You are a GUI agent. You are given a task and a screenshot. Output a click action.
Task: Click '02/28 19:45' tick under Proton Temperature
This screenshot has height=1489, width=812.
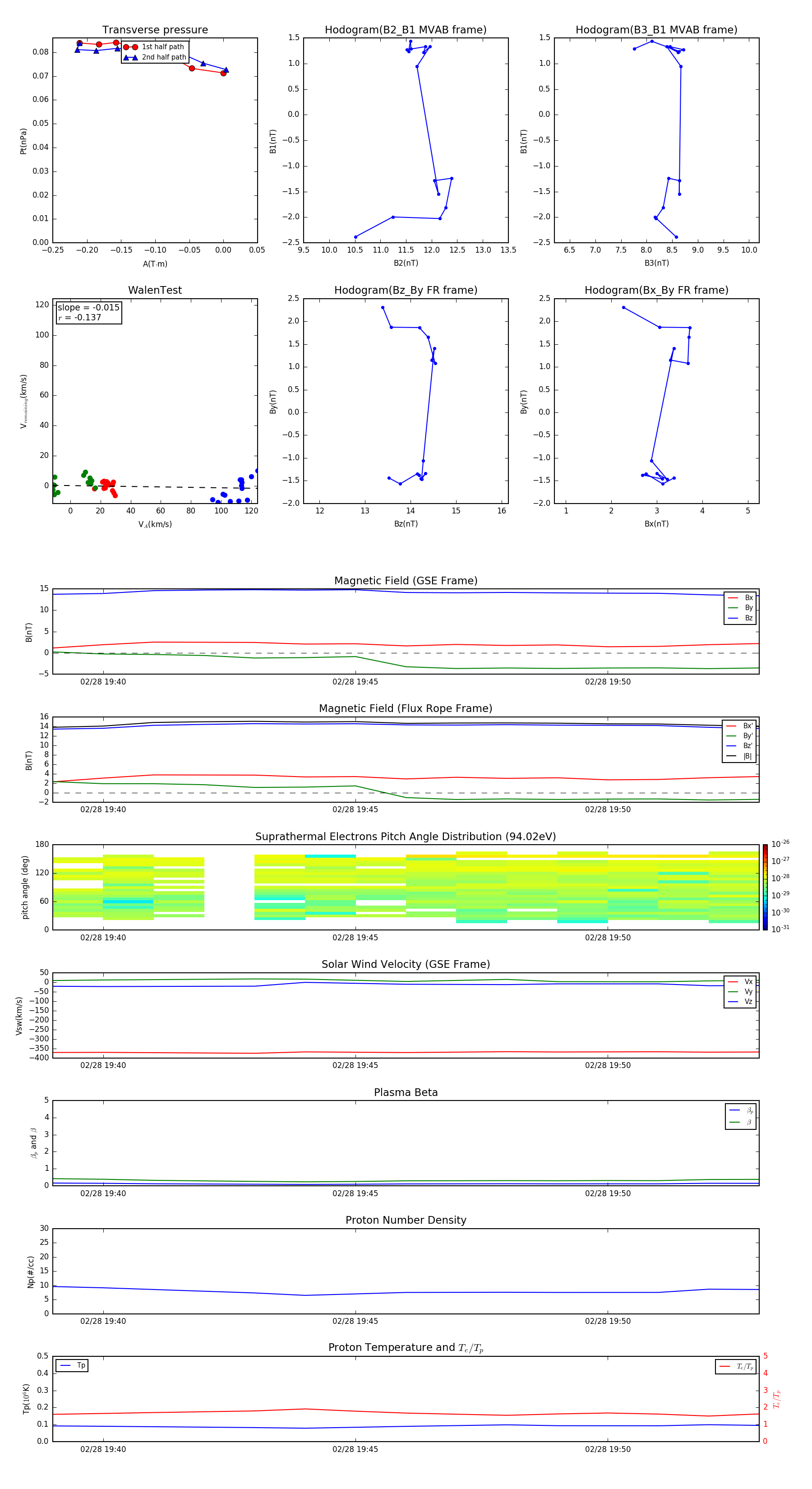click(355, 1449)
